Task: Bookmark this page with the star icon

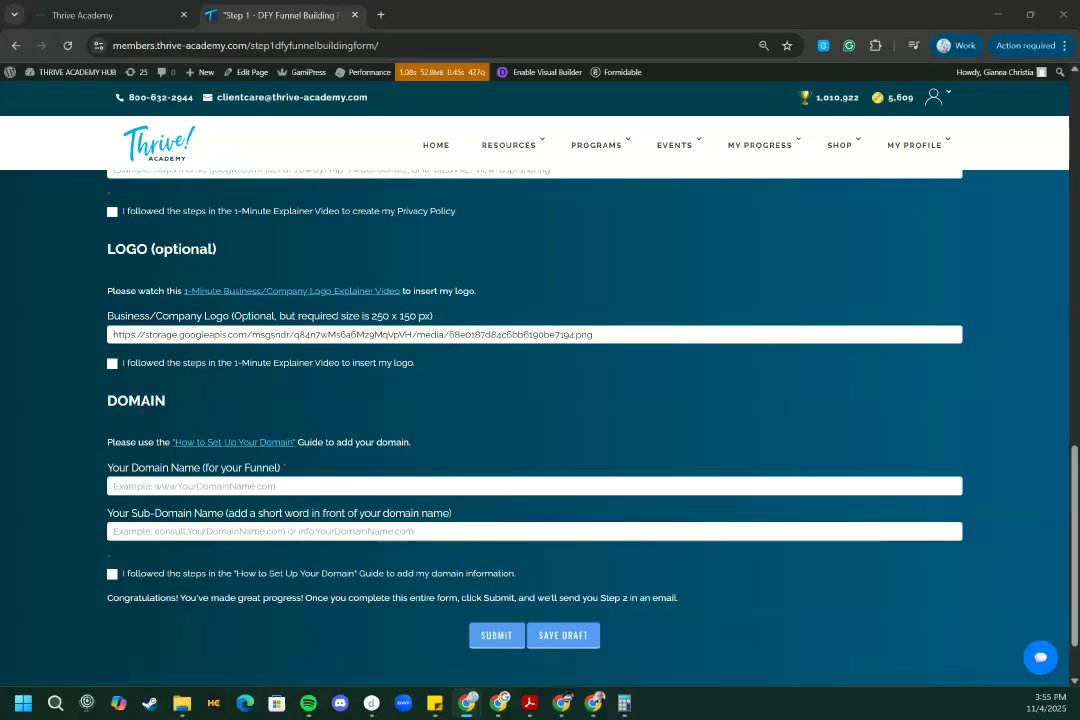Action: coord(787,45)
